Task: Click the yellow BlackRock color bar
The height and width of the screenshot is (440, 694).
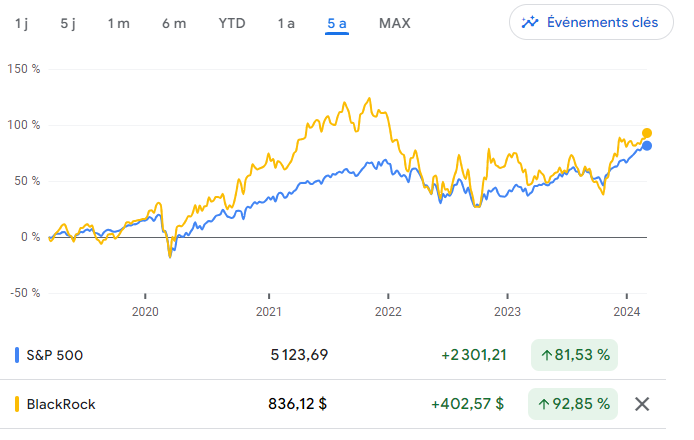Action: pyautogui.click(x=17, y=404)
